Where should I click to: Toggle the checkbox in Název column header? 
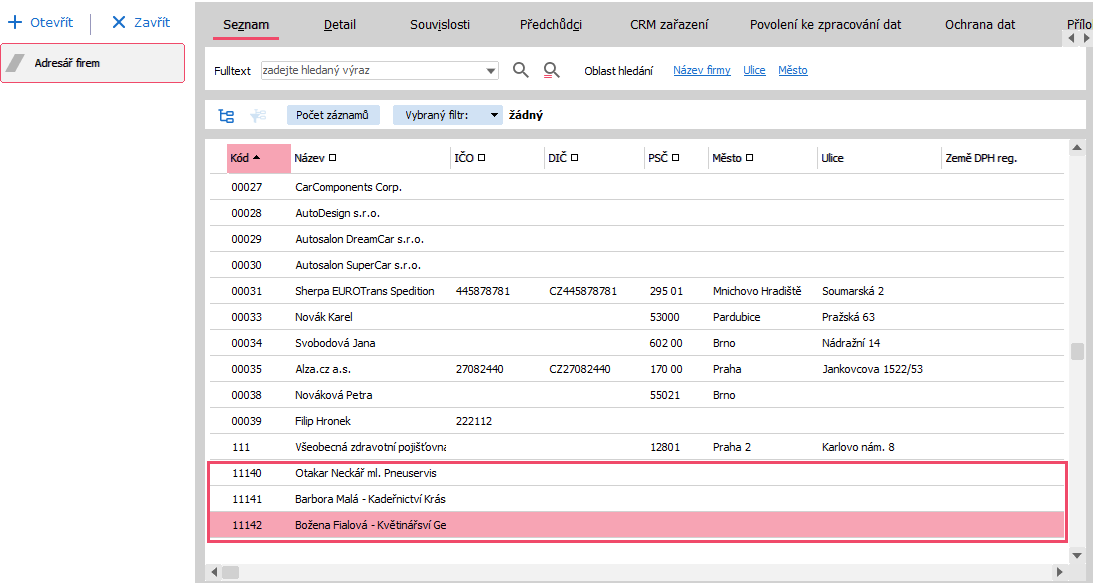tap(333, 158)
